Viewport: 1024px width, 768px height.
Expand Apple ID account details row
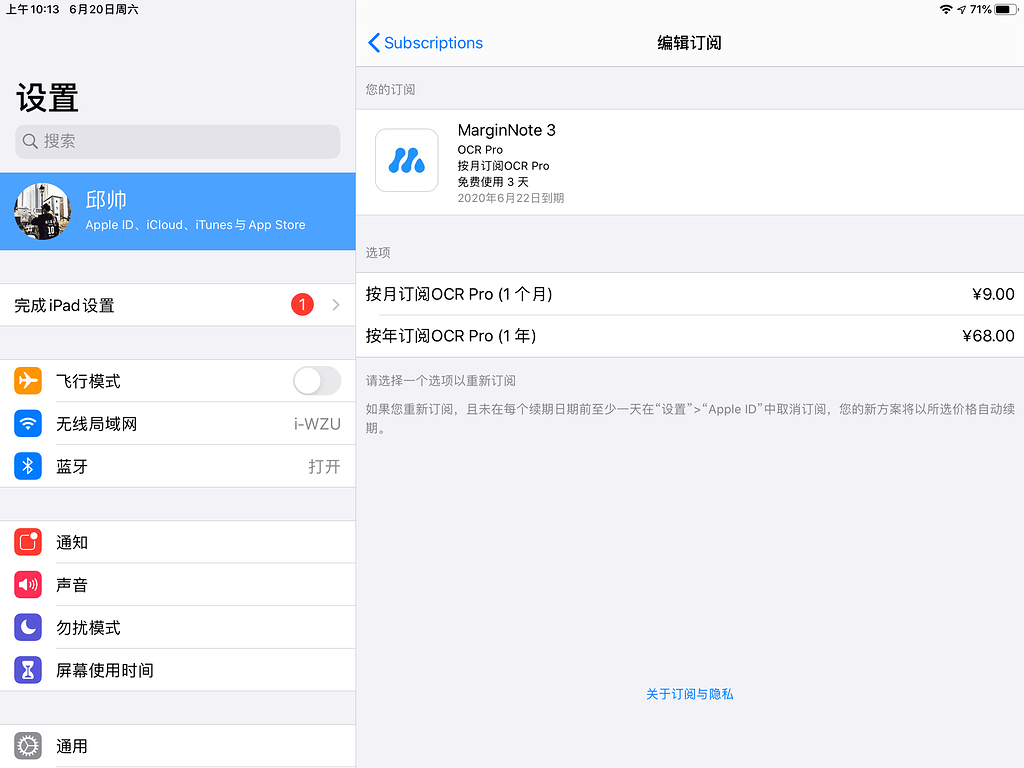pyautogui.click(x=177, y=211)
